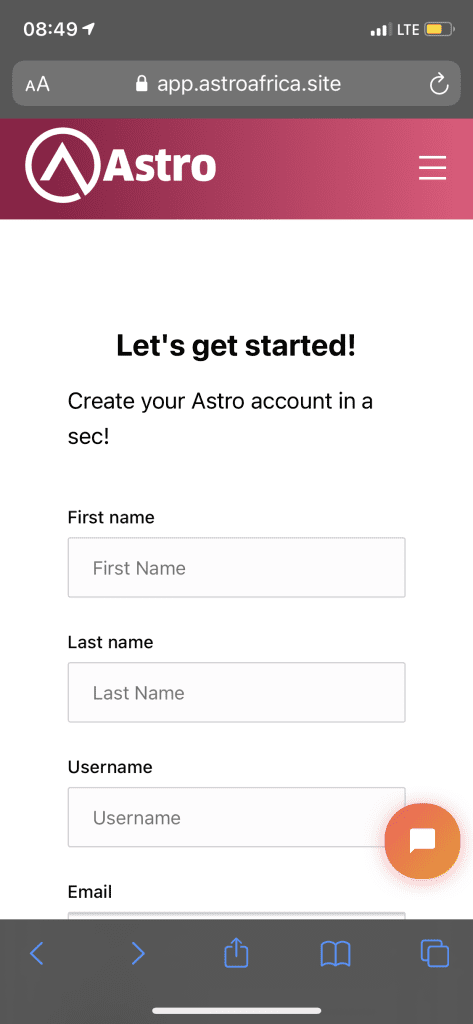Focus the Last Name input field

(236, 692)
